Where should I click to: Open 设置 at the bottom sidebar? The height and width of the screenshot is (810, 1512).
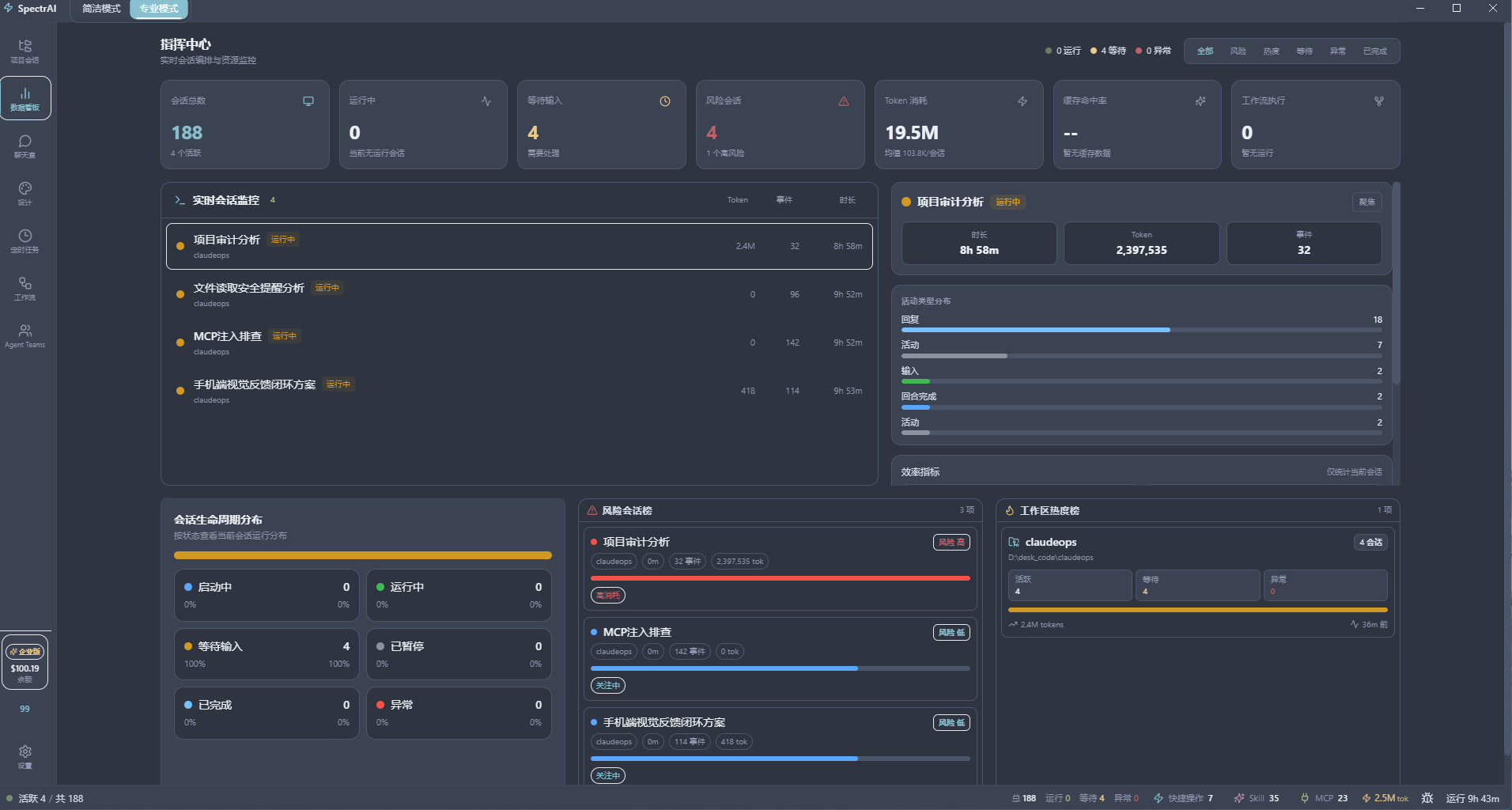(25, 755)
